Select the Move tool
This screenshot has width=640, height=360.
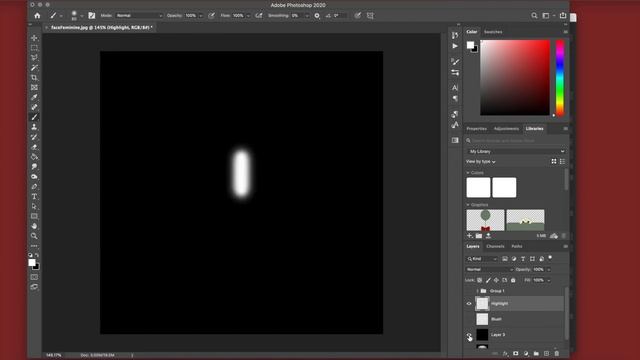[34, 38]
